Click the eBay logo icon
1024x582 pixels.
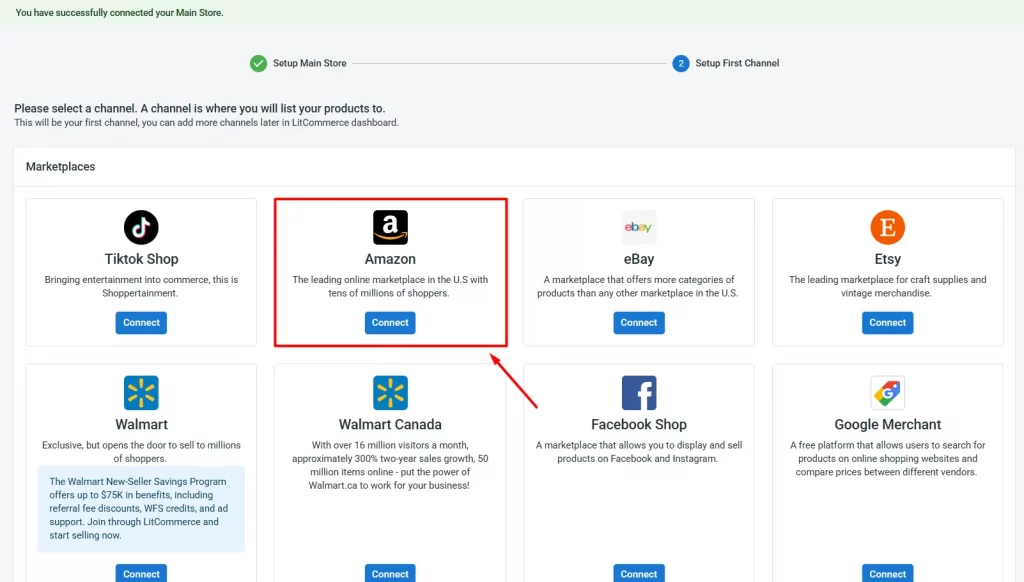[638, 227]
